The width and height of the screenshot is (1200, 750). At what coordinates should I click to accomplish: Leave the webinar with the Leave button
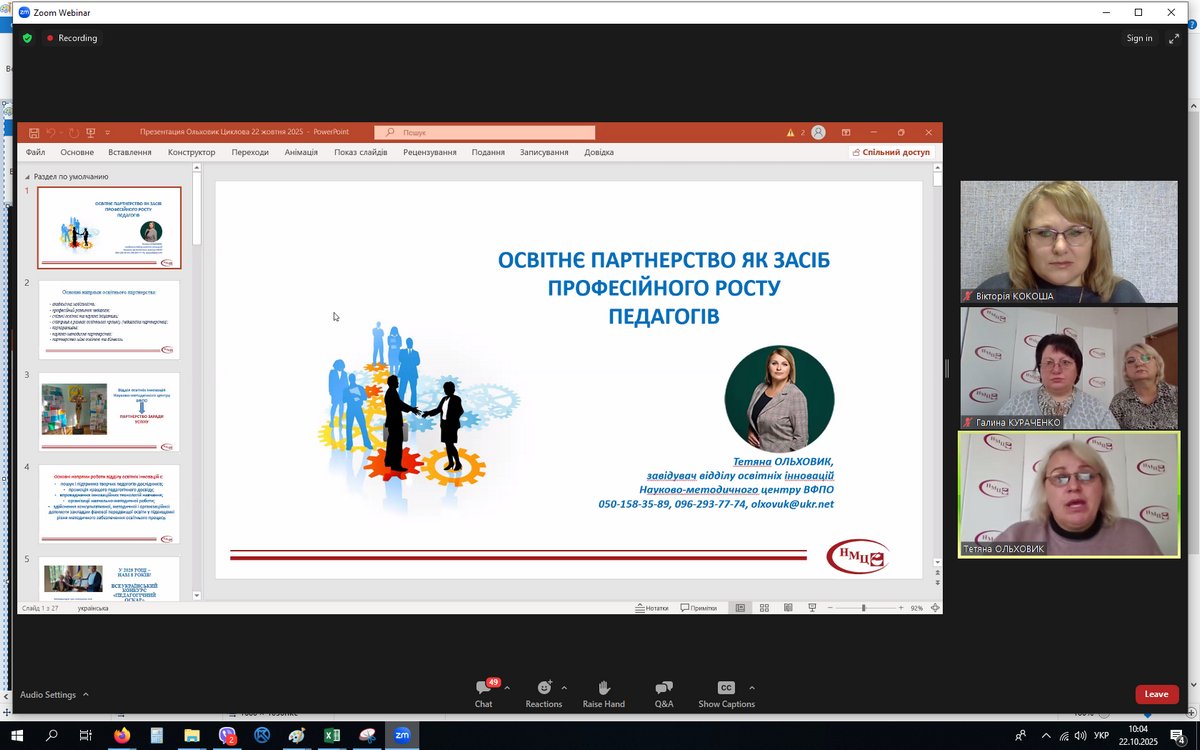[1156, 694]
